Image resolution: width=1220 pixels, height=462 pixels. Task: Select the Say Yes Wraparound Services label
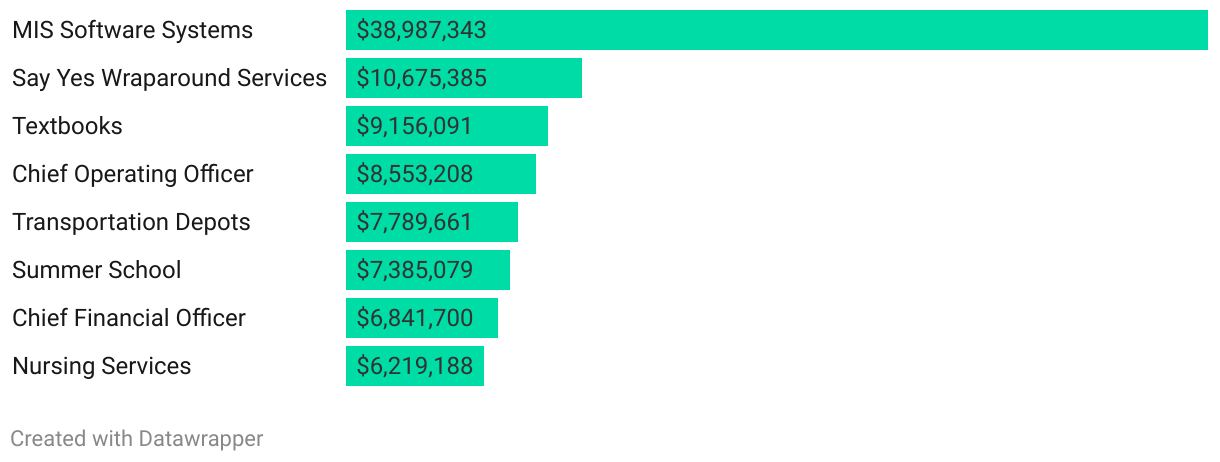pos(169,78)
